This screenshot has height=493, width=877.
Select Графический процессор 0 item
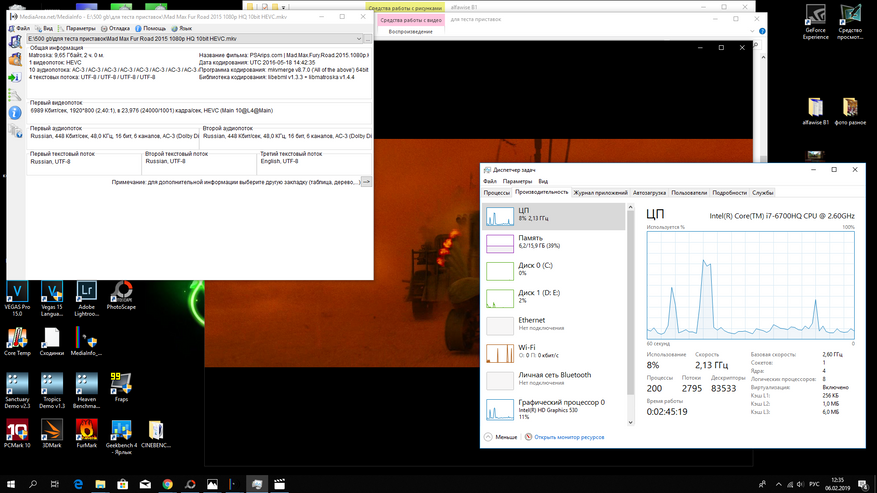coord(554,409)
